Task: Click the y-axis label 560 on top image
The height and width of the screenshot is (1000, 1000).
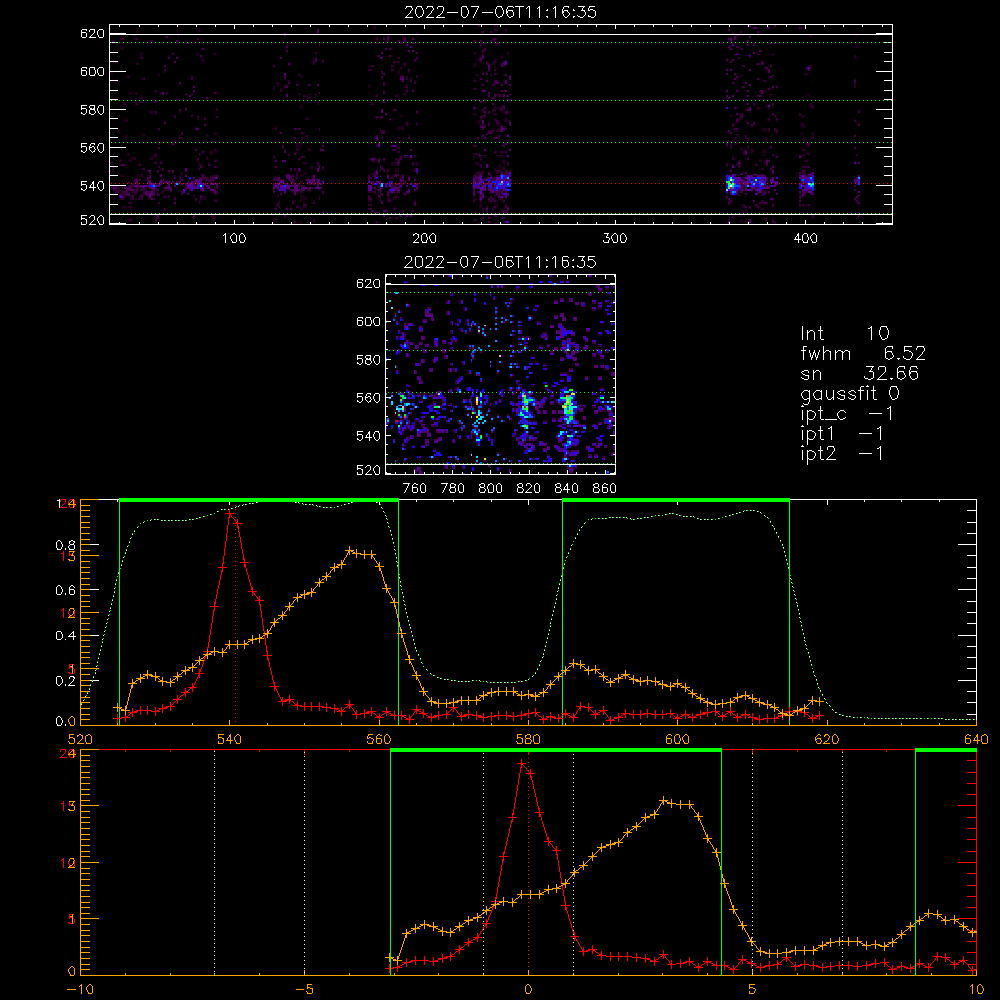Action: (x=92, y=148)
